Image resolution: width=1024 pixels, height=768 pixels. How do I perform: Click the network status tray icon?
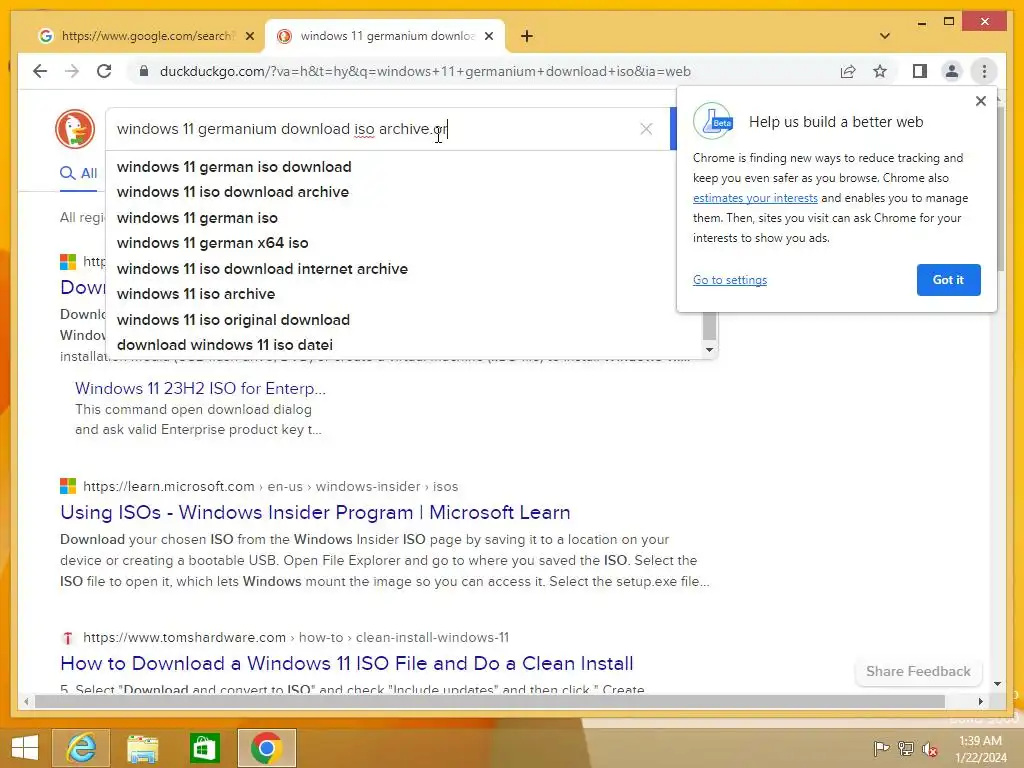coord(906,748)
